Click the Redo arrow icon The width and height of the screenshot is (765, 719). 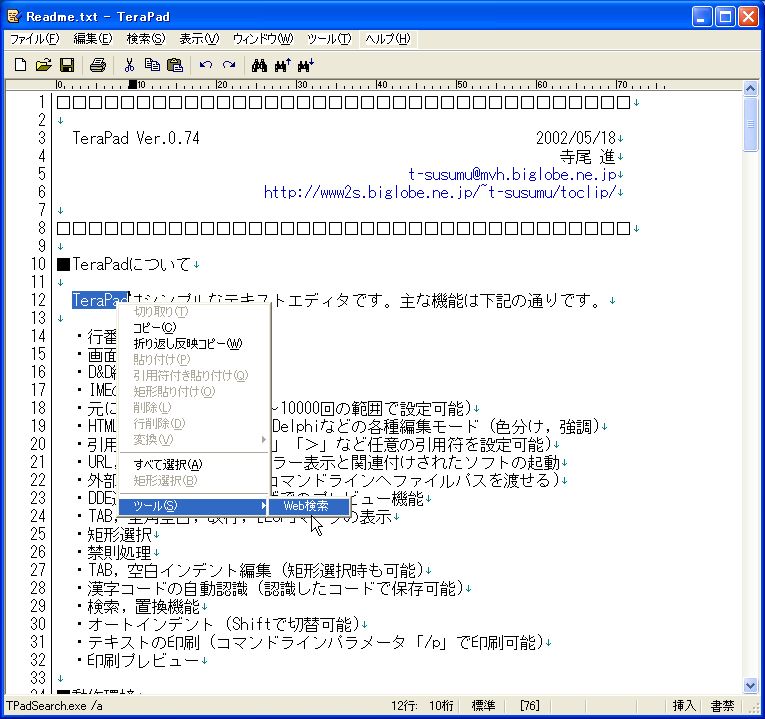pos(229,64)
